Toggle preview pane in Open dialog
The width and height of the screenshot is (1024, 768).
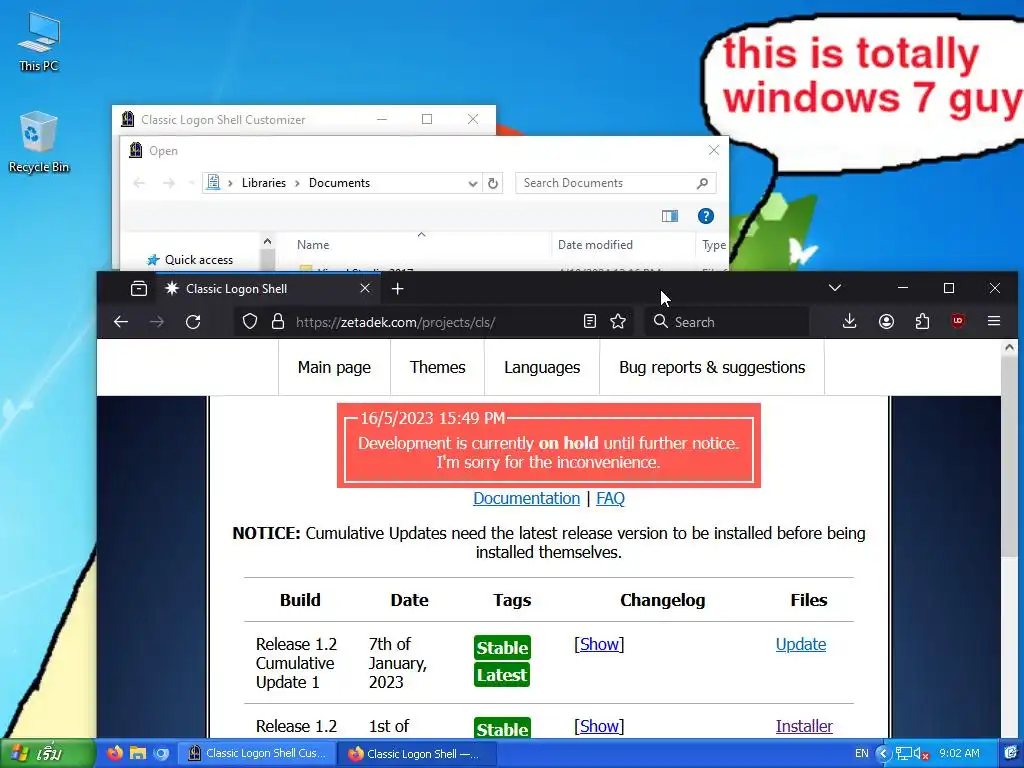point(670,216)
